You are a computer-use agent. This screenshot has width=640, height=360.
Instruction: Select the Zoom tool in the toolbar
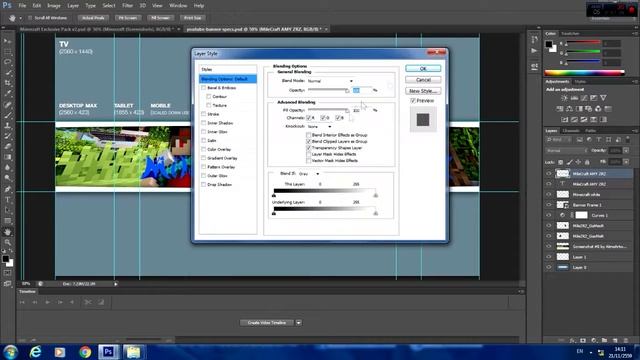coord(7,242)
